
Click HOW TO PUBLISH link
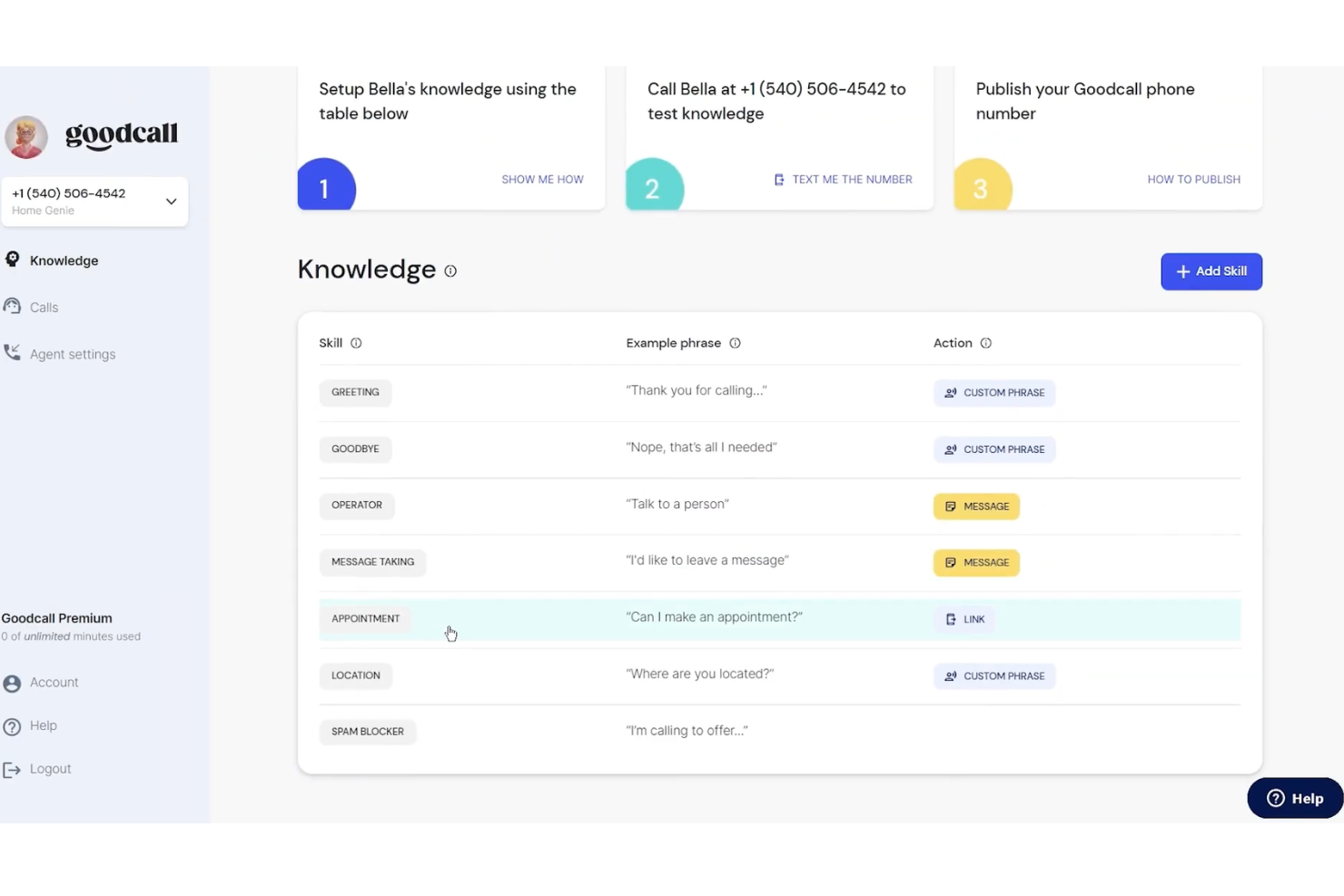(1193, 180)
